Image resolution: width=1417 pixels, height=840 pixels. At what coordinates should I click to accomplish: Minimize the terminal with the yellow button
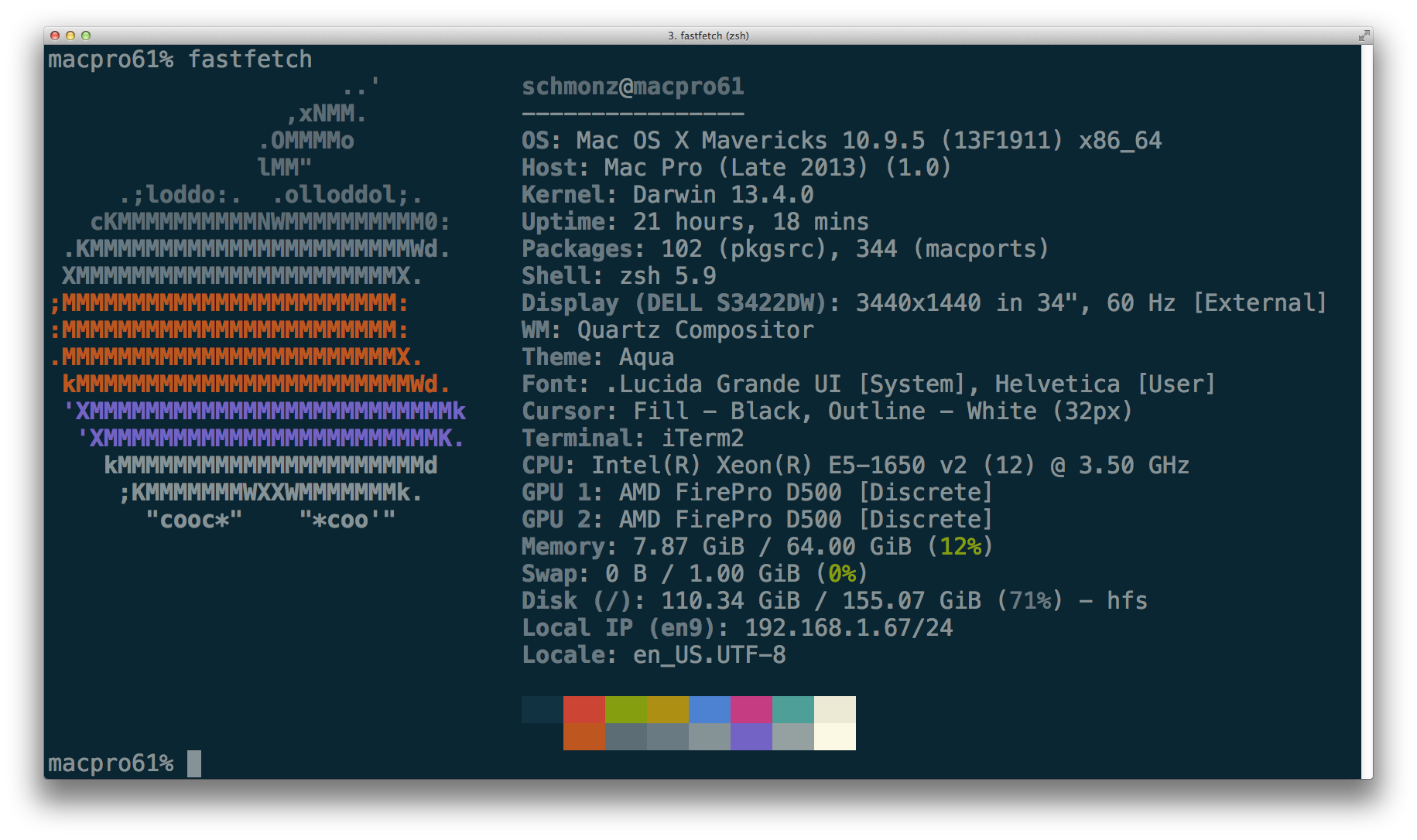tap(70, 36)
